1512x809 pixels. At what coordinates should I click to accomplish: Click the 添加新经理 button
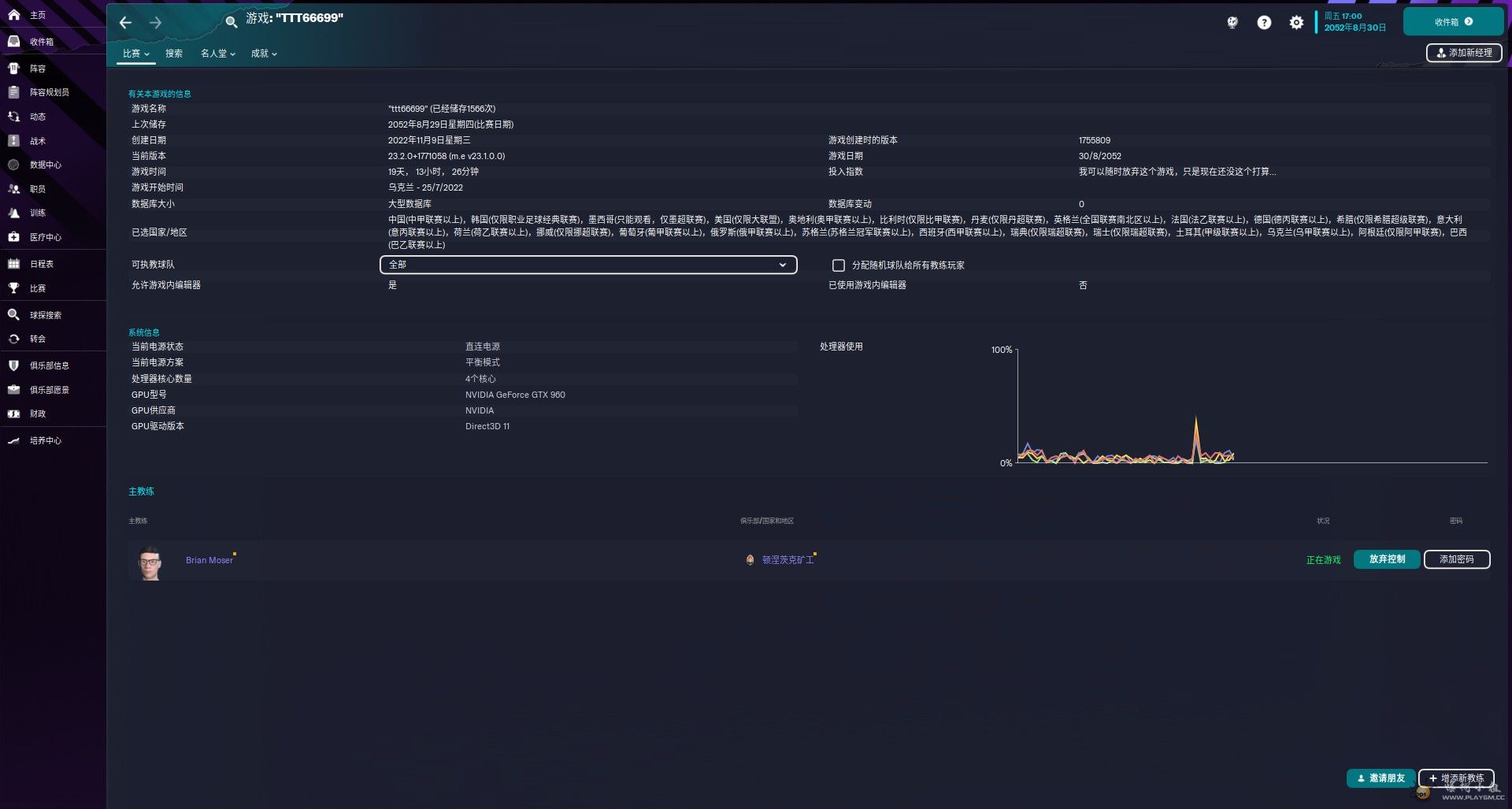(1463, 53)
